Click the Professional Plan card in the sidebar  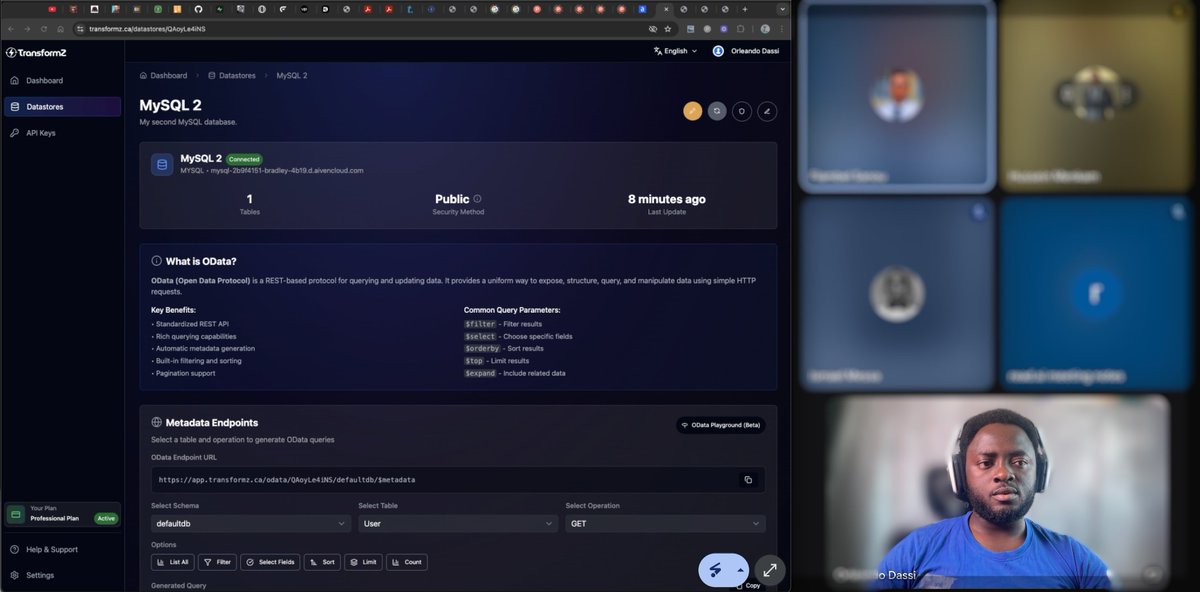62,514
